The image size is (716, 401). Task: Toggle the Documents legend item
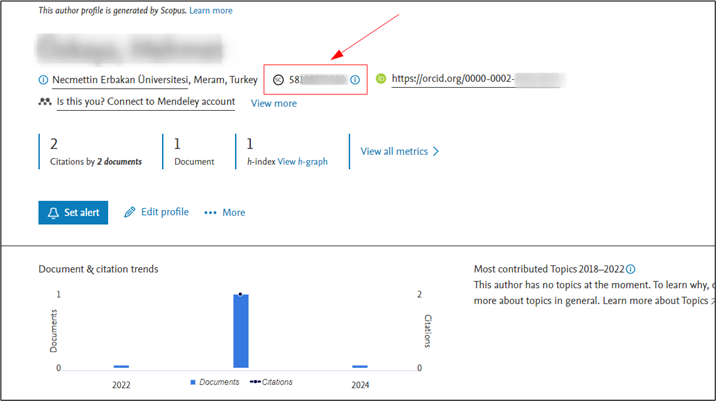(x=215, y=382)
